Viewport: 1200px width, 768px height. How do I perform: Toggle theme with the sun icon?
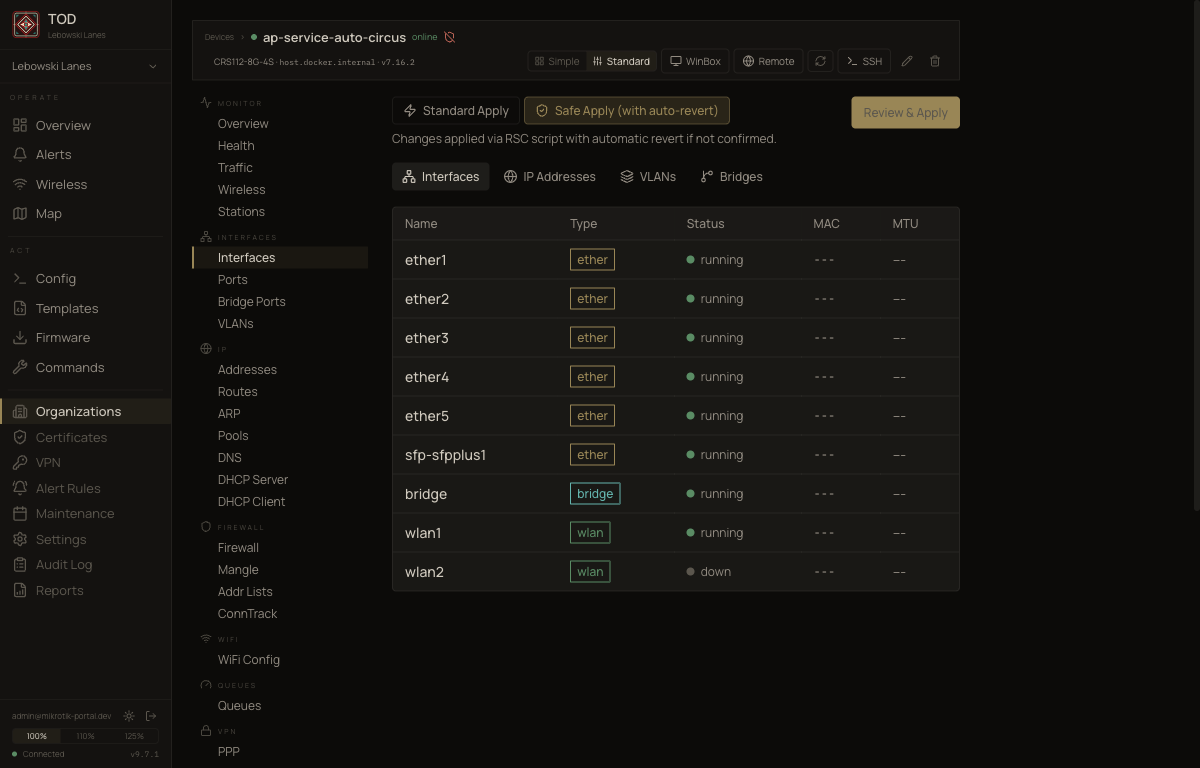click(128, 715)
